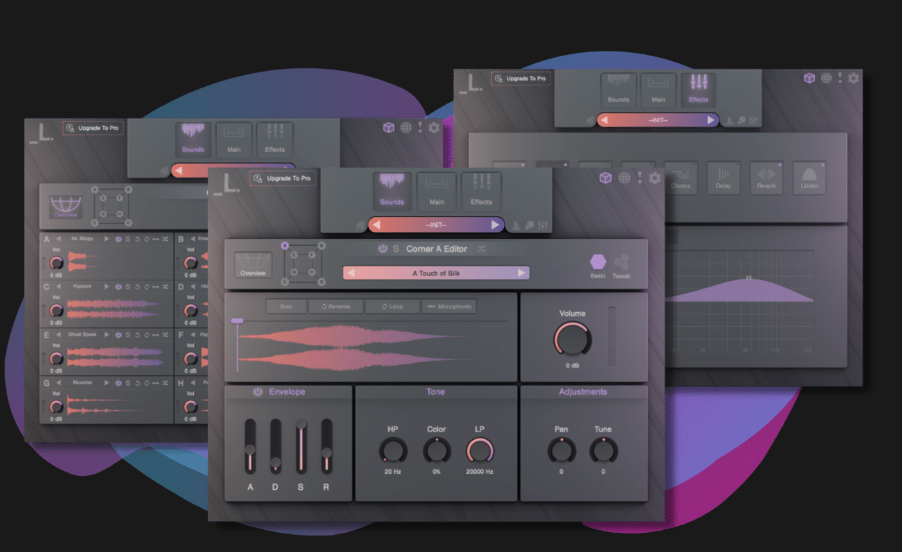Toggle the Envelope power button
The image size is (902, 552).
pyautogui.click(x=257, y=392)
